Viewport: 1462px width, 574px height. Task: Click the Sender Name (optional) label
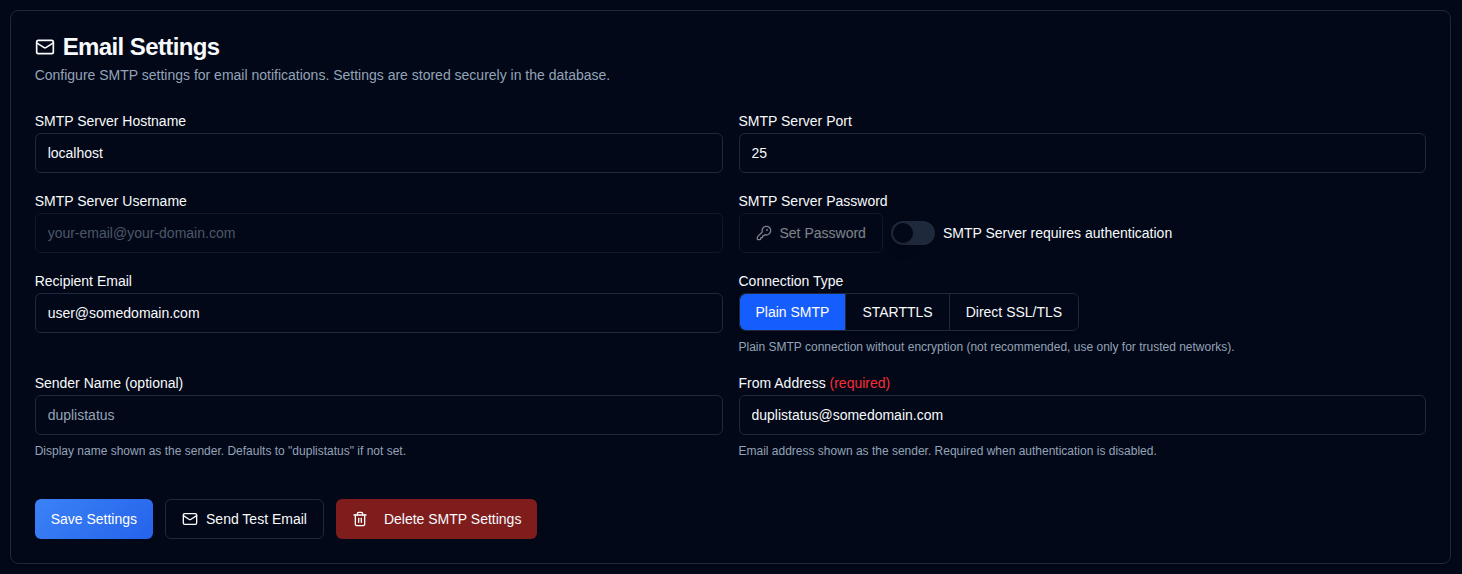[109, 383]
